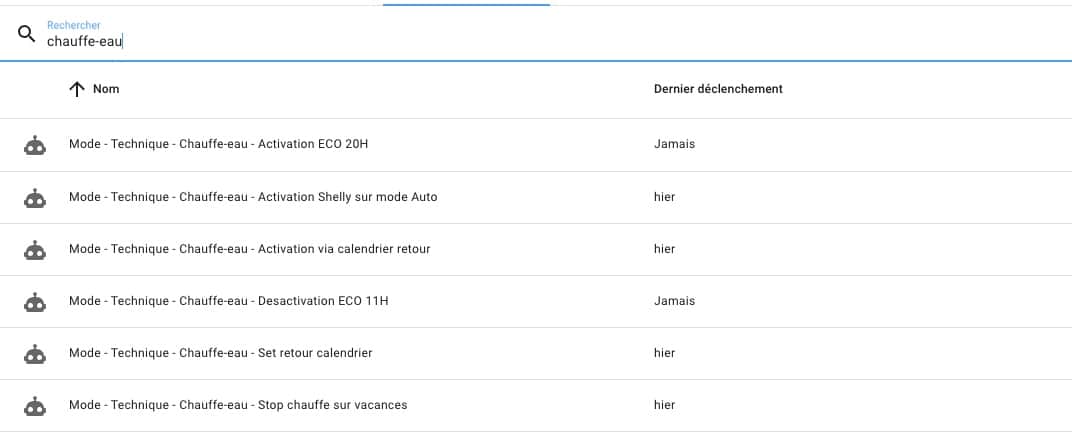Select the active tab underlined at top
Image resolution: width=1072 pixels, height=439 pixels.
(466, 4)
